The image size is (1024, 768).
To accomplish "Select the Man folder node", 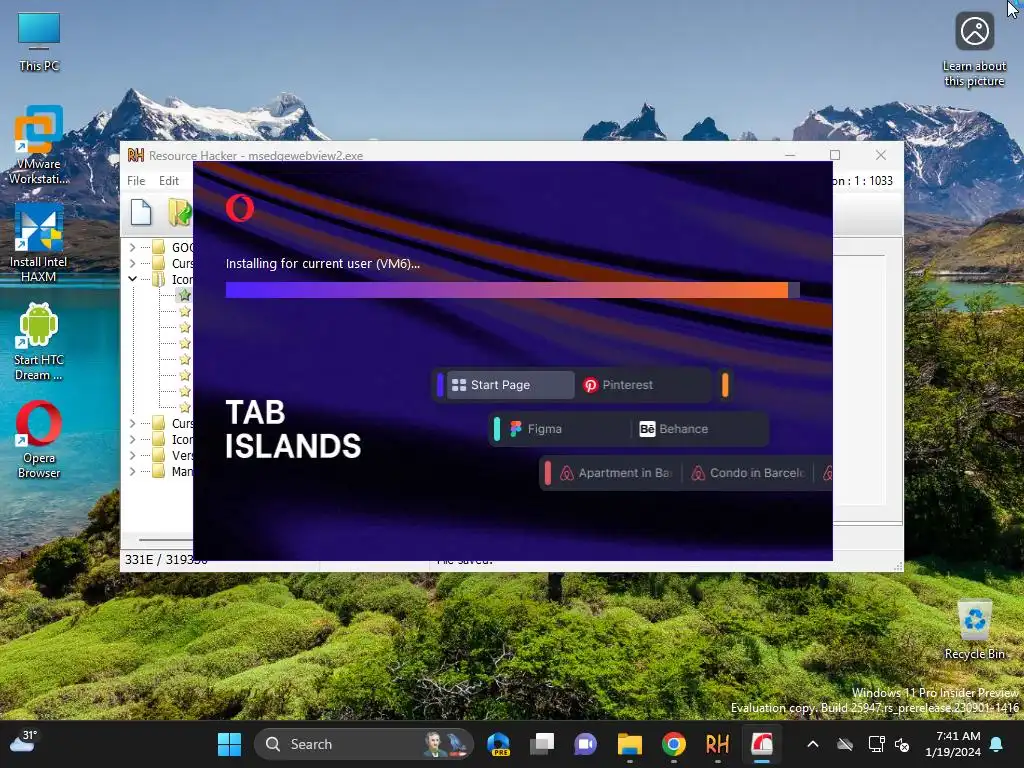I will coord(182,471).
